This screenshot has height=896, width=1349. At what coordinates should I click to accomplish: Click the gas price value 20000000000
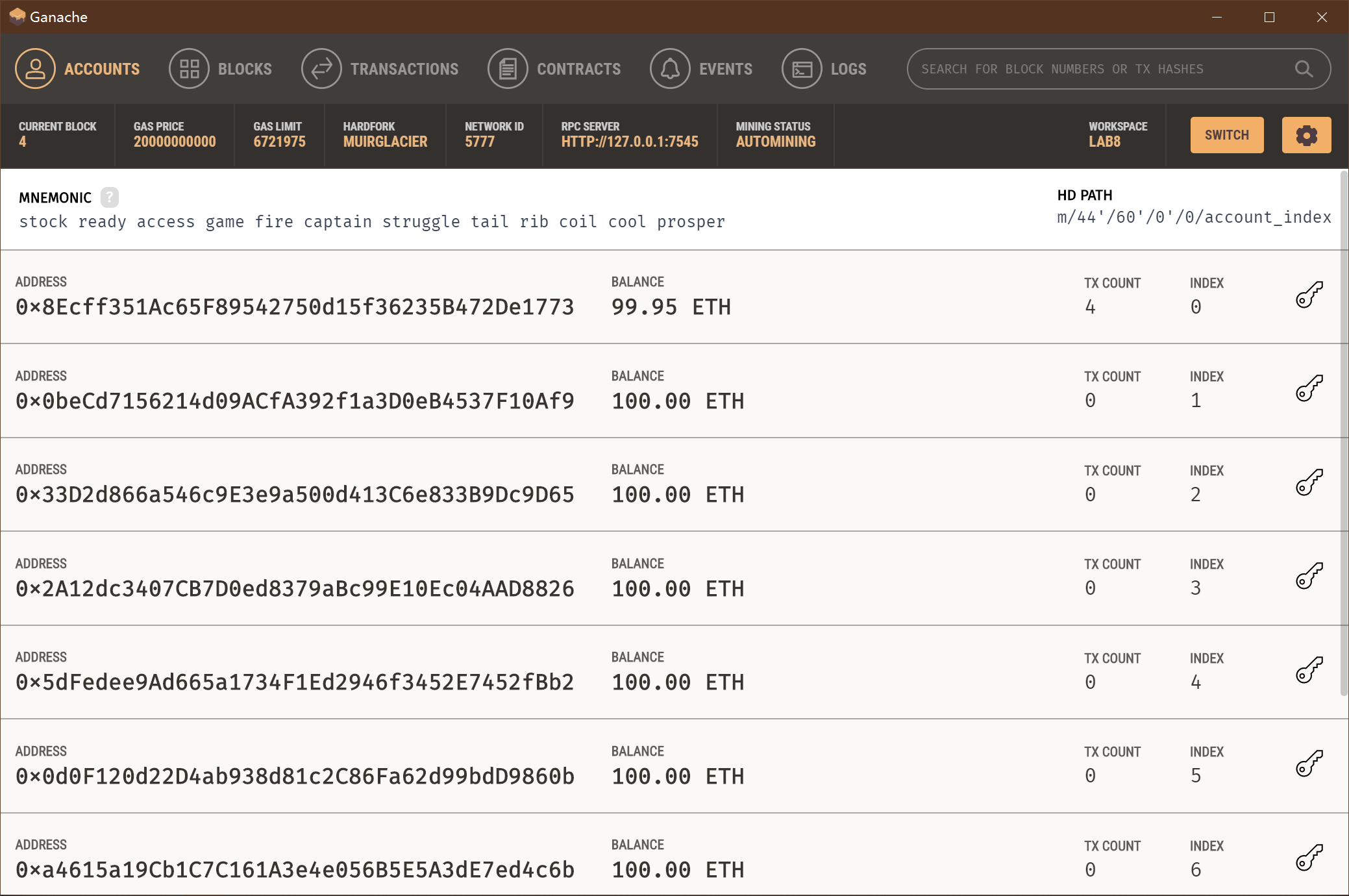pyautogui.click(x=175, y=142)
